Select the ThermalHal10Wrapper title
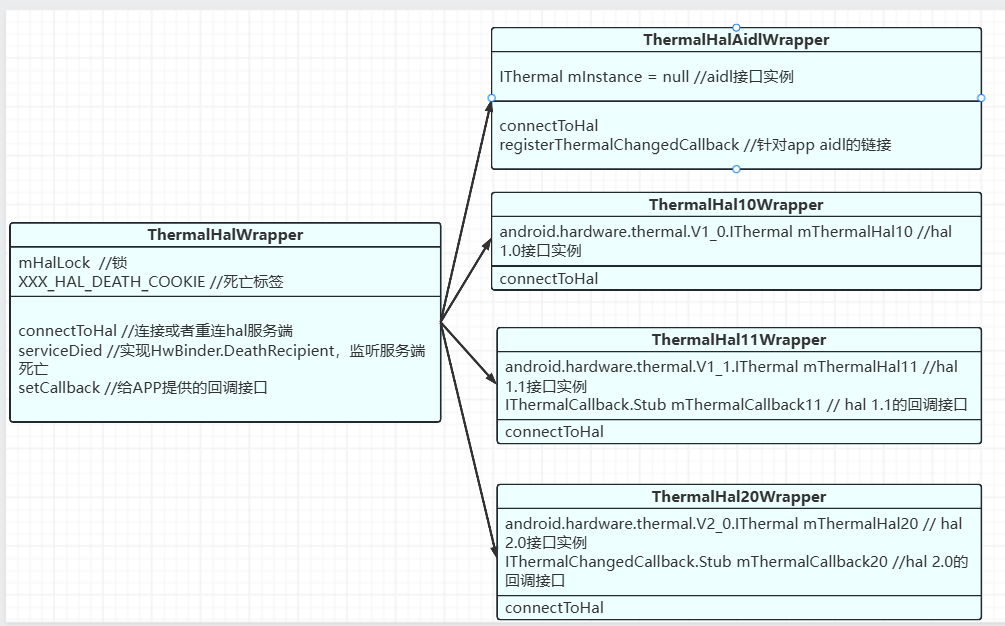1005x626 pixels. (x=736, y=204)
